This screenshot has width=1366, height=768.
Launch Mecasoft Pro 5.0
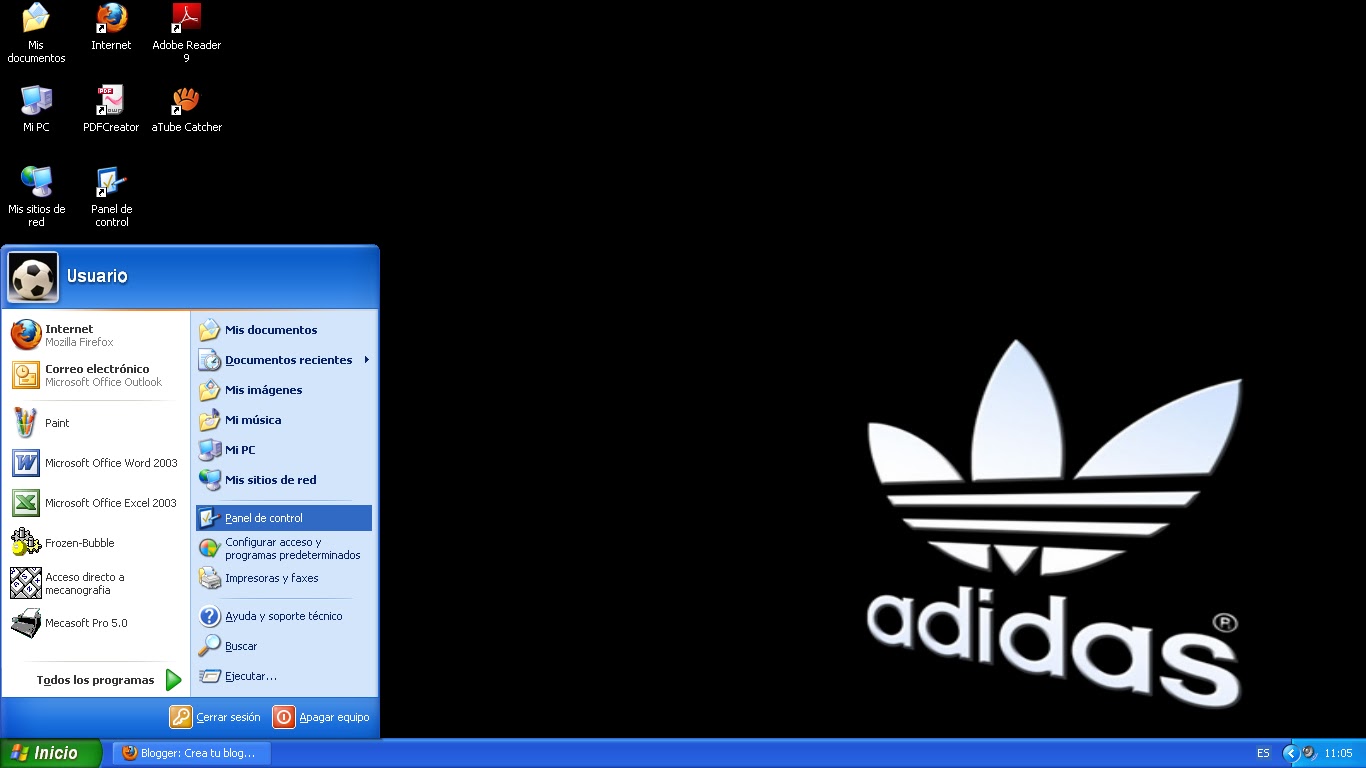click(x=96, y=623)
